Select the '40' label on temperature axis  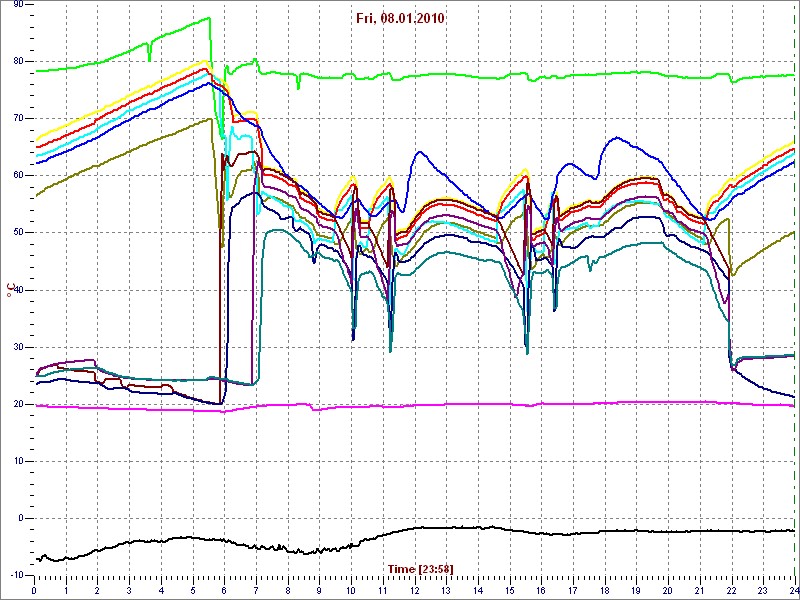(x=16, y=290)
